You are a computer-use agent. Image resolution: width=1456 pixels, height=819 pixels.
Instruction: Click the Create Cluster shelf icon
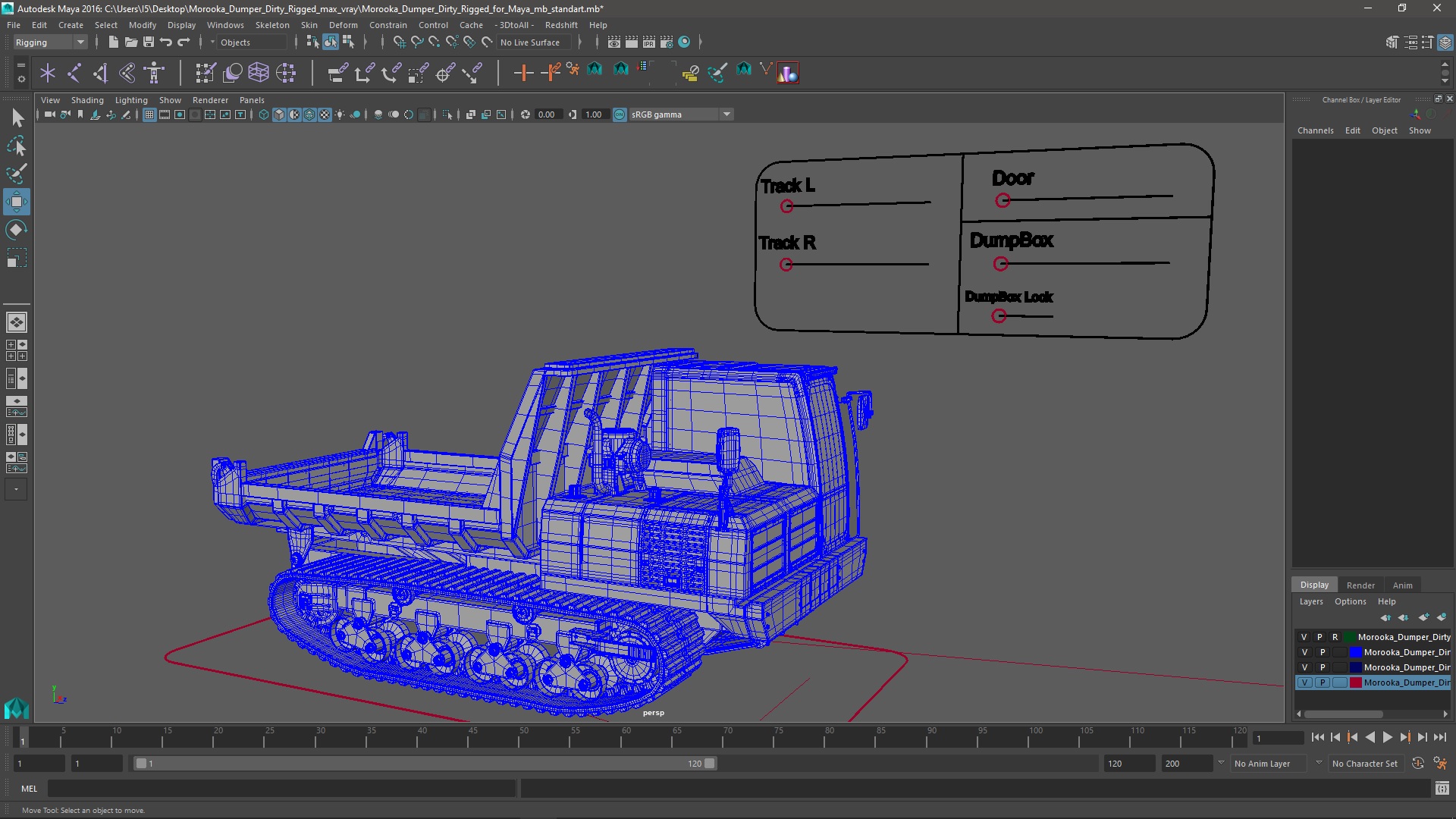[286, 73]
